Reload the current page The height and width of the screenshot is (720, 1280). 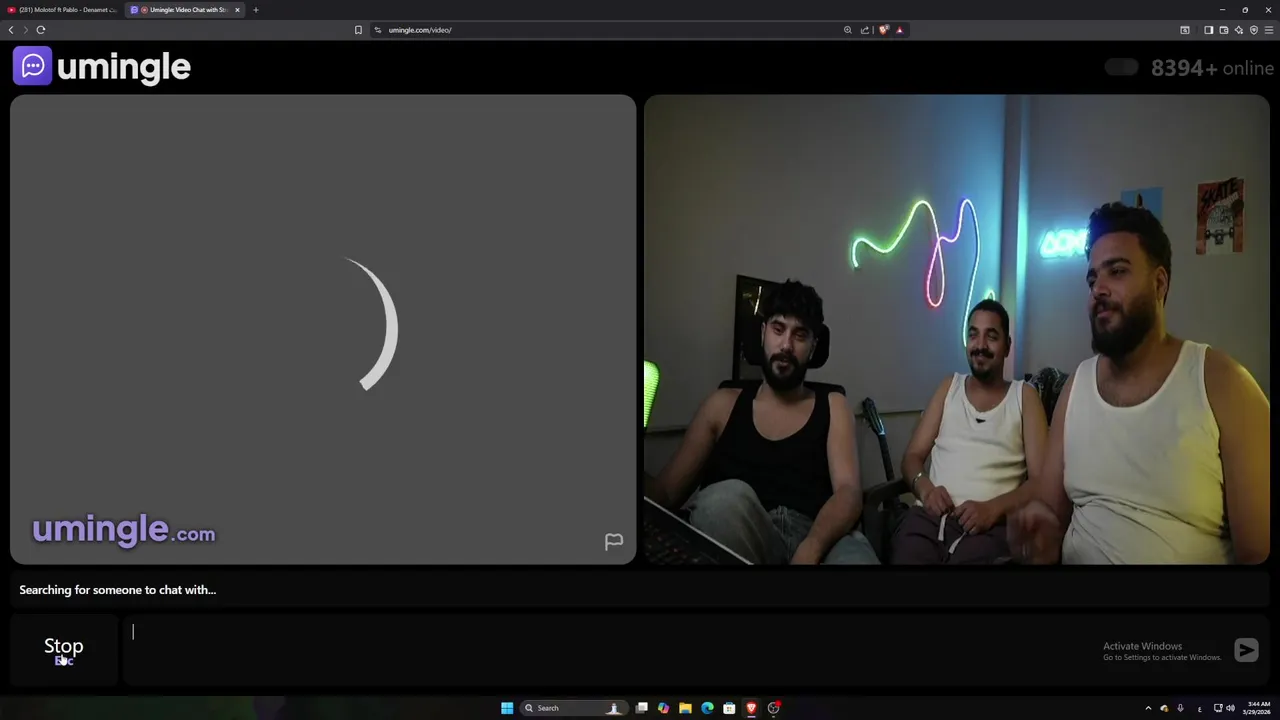coord(41,30)
